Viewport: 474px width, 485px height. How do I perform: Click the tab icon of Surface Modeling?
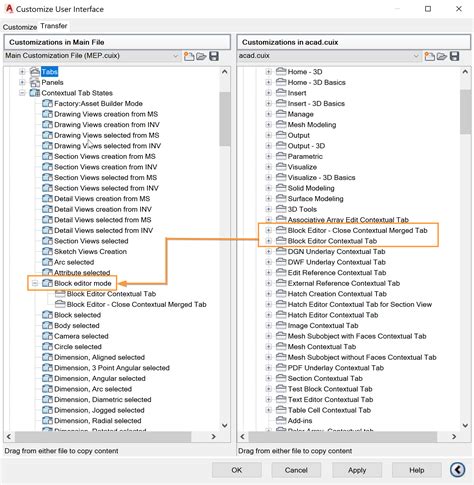click(x=281, y=198)
